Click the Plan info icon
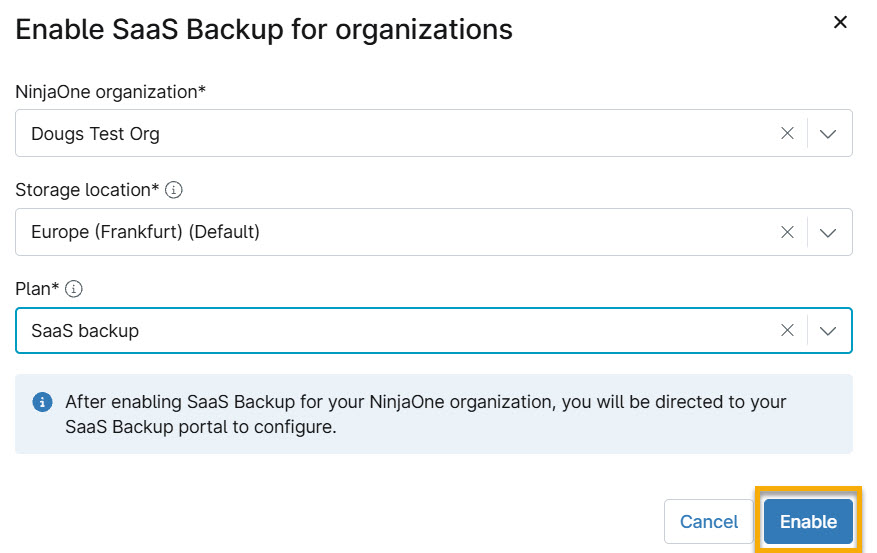 [x=74, y=289]
